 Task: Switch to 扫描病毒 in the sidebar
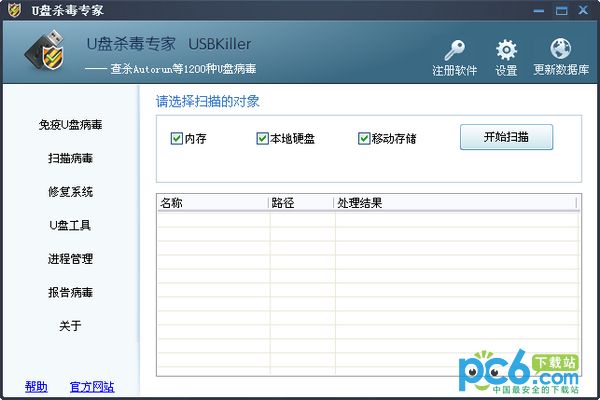click(x=70, y=158)
